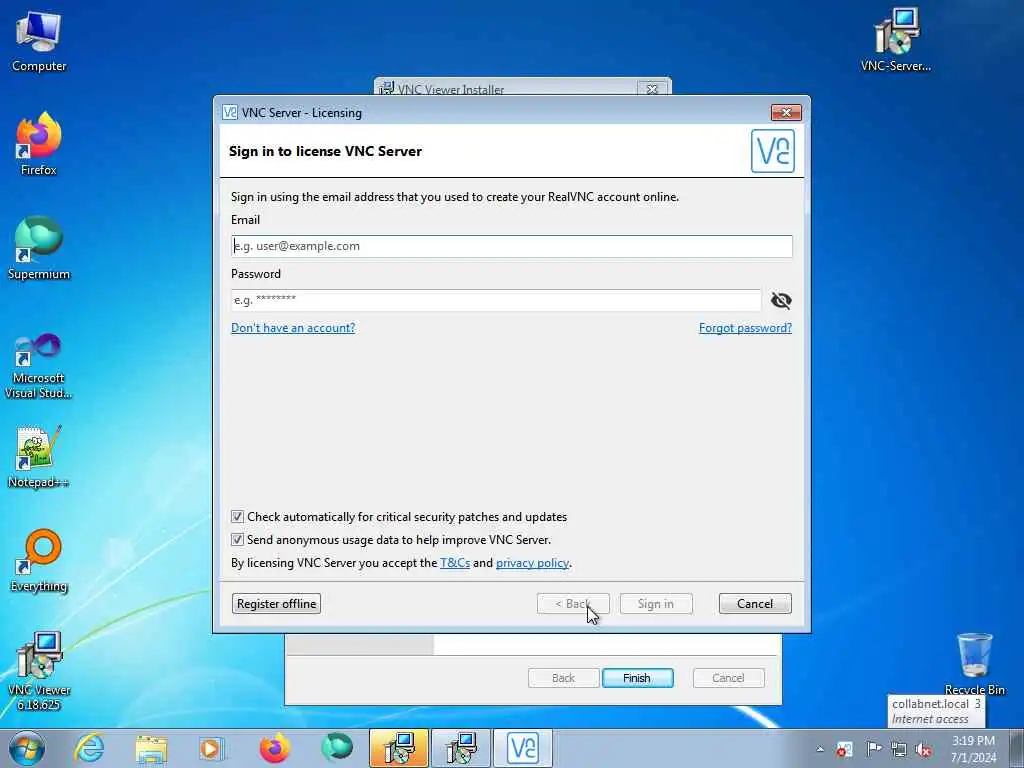Open the Notepad++ desktop shortcut

[39, 456]
